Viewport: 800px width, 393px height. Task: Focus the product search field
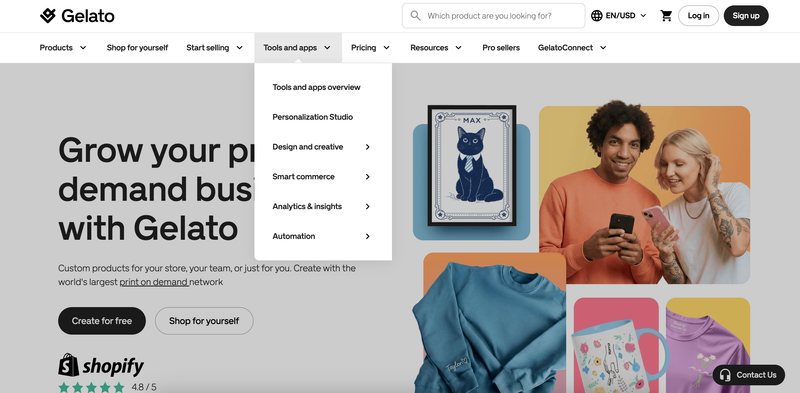(x=493, y=16)
